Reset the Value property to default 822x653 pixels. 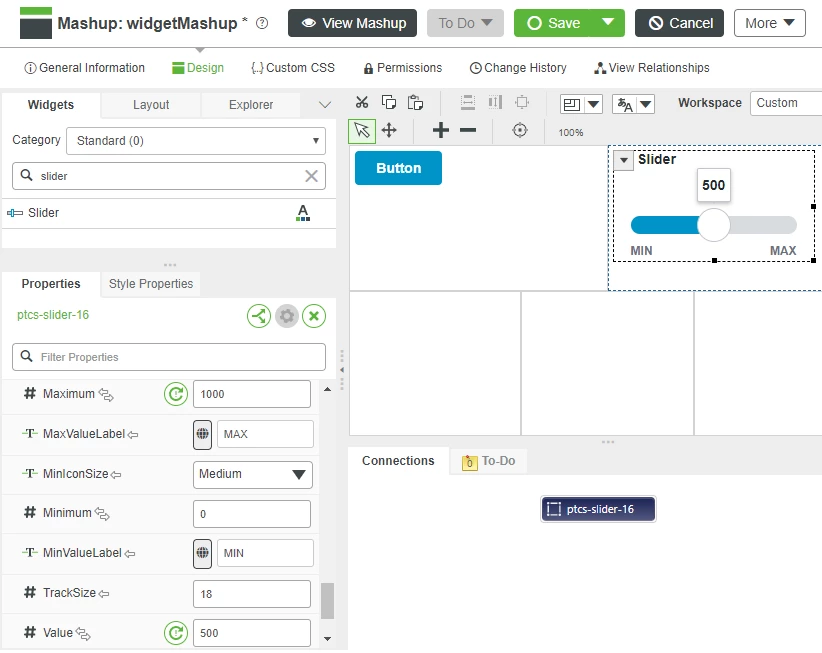tap(176, 633)
